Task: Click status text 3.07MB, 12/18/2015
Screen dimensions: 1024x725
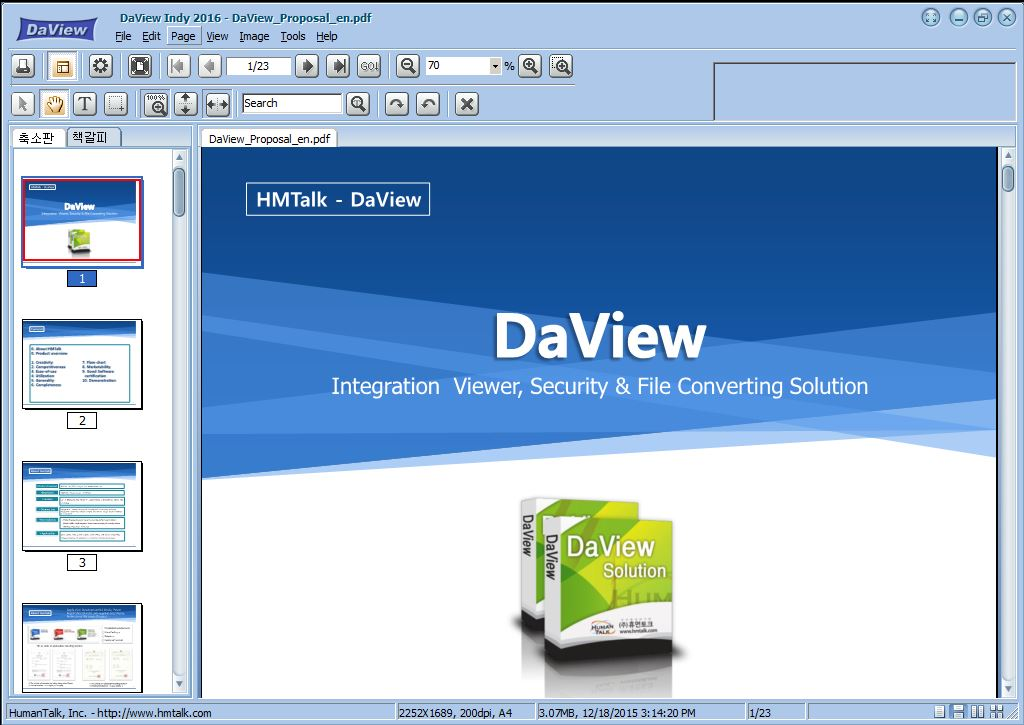Action: coord(616,713)
